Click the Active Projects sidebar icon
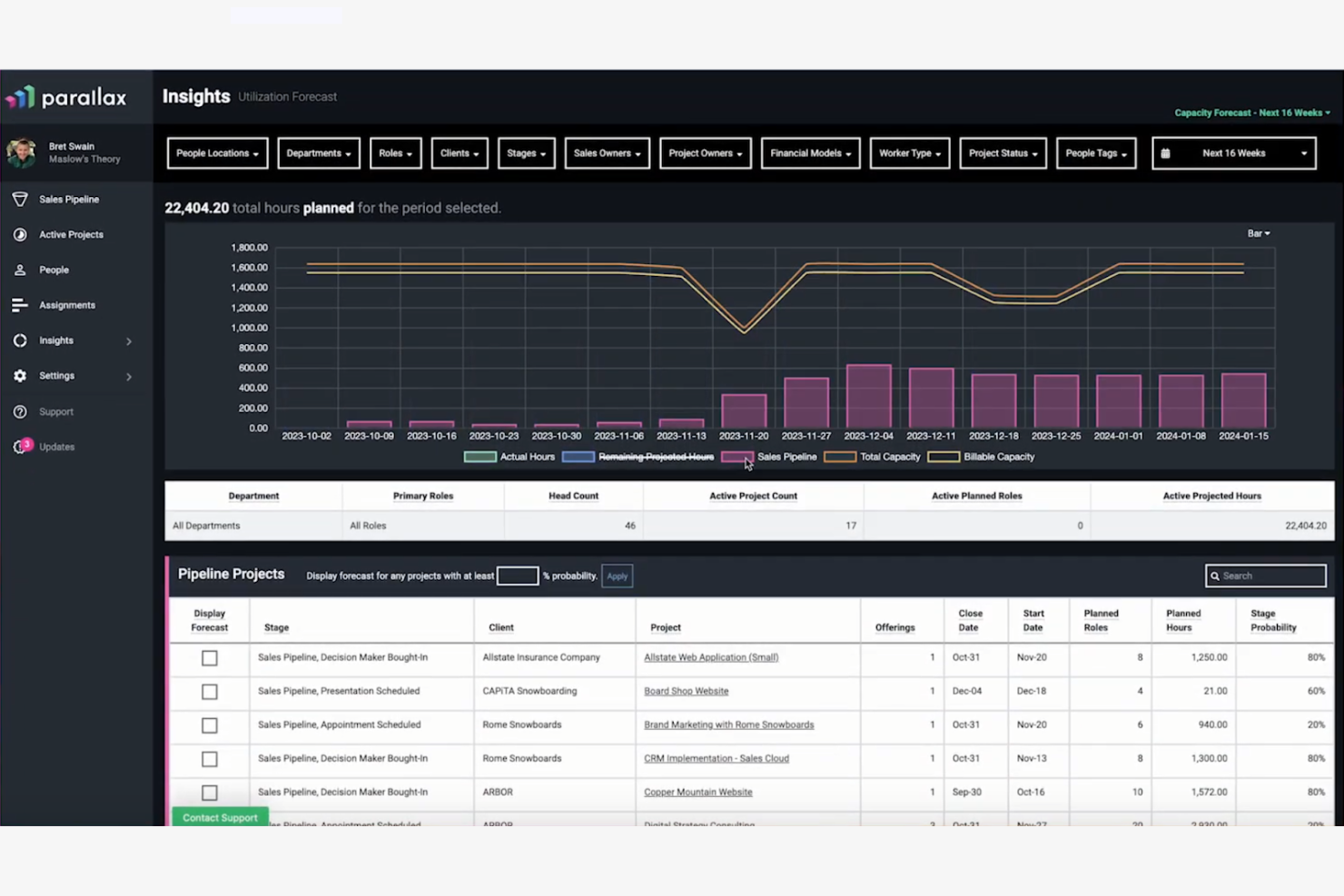The width and height of the screenshot is (1344, 896). pyautogui.click(x=20, y=234)
